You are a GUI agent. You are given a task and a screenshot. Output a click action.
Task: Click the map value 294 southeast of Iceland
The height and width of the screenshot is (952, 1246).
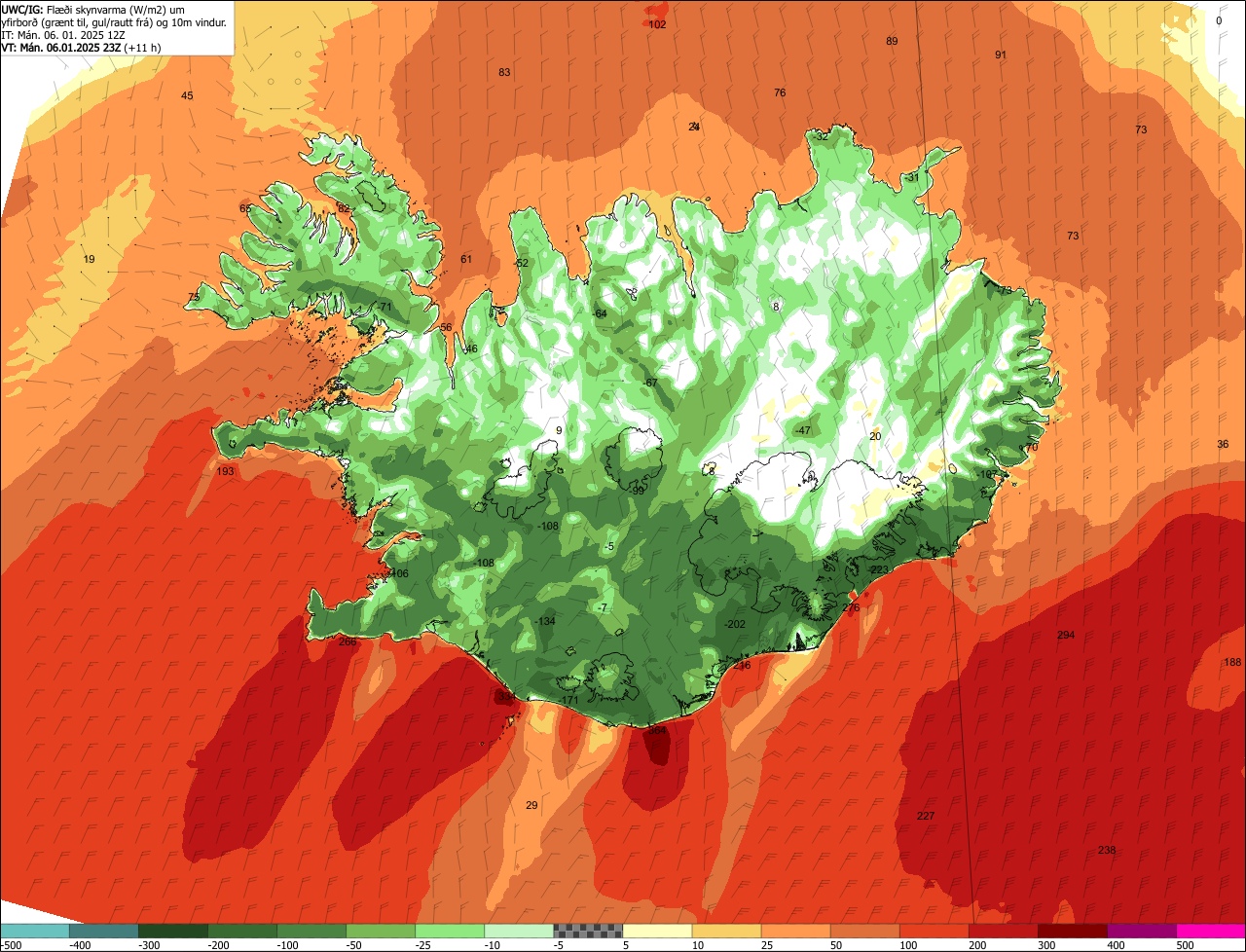(x=1066, y=636)
